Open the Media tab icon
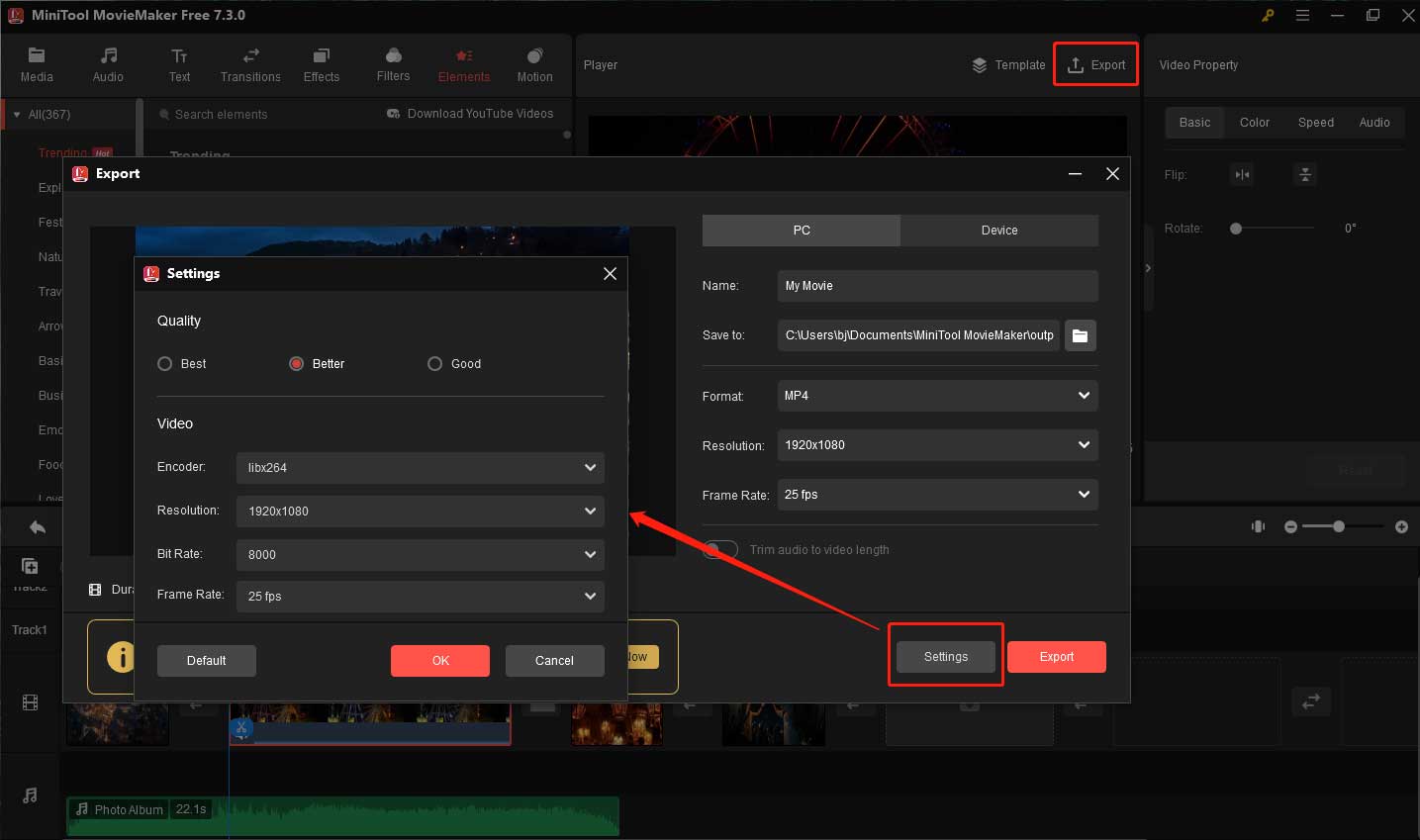The width and height of the screenshot is (1420, 840). pyautogui.click(x=37, y=55)
